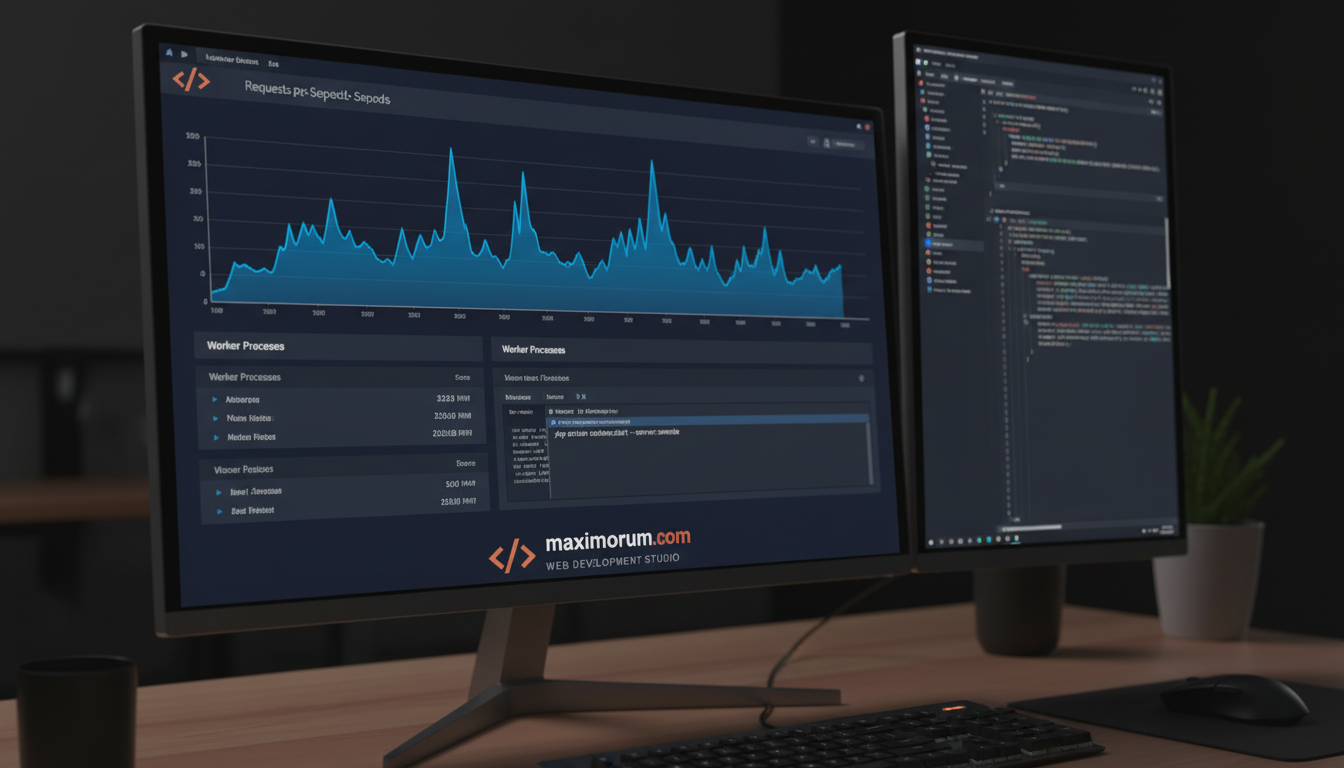The height and width of the screenshot is (768, 1344).
Task: Open the first tab in the right worker panel
Action: [517, 397]
